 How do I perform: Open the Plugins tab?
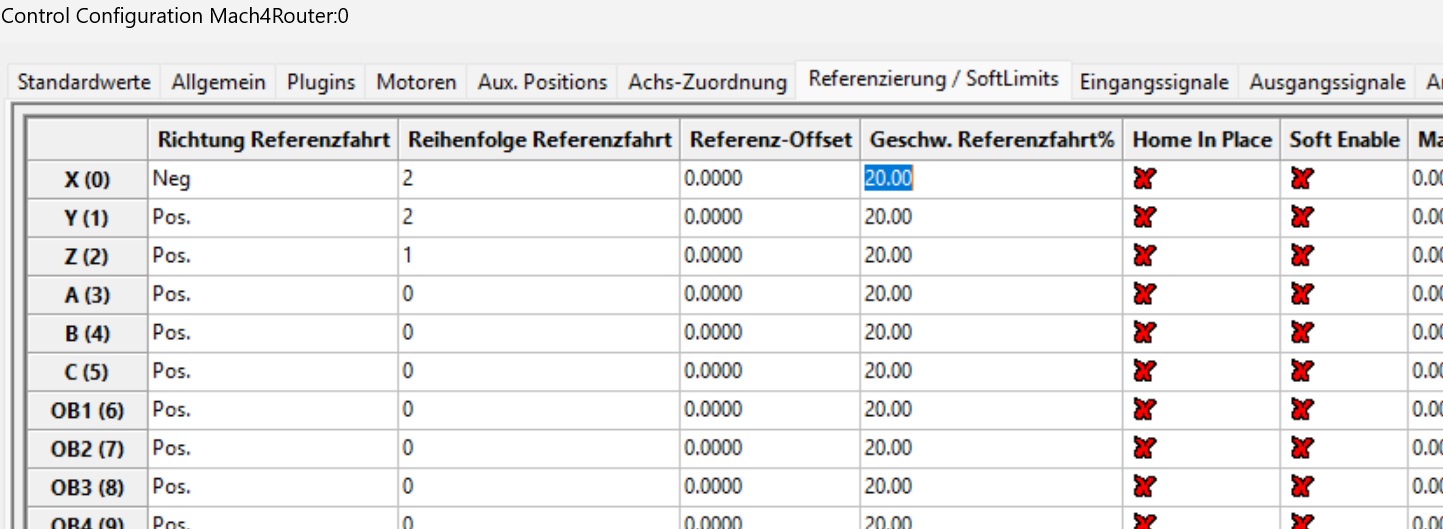pyautogui.click(x=321, y=82)
